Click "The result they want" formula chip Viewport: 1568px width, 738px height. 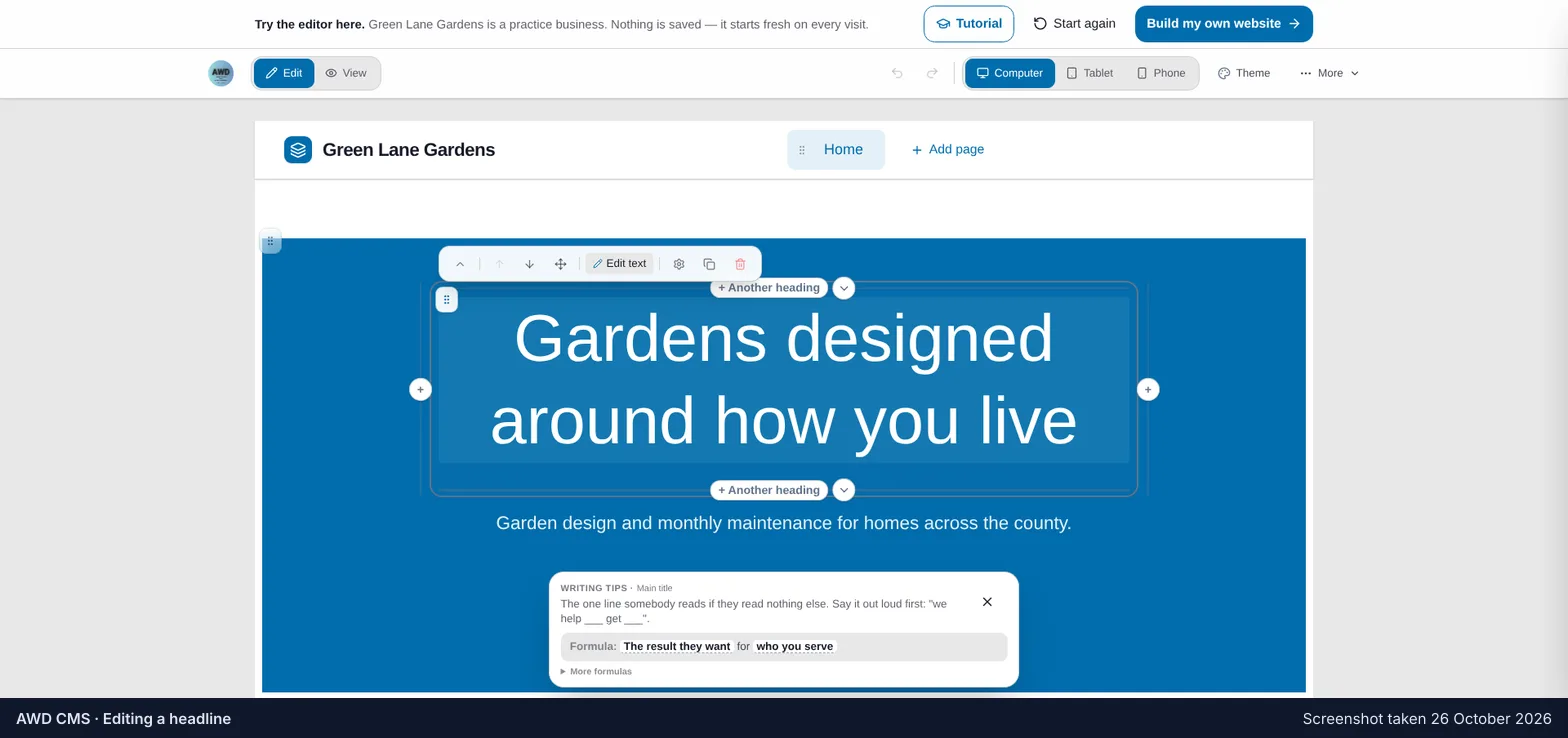pos(677,647)
